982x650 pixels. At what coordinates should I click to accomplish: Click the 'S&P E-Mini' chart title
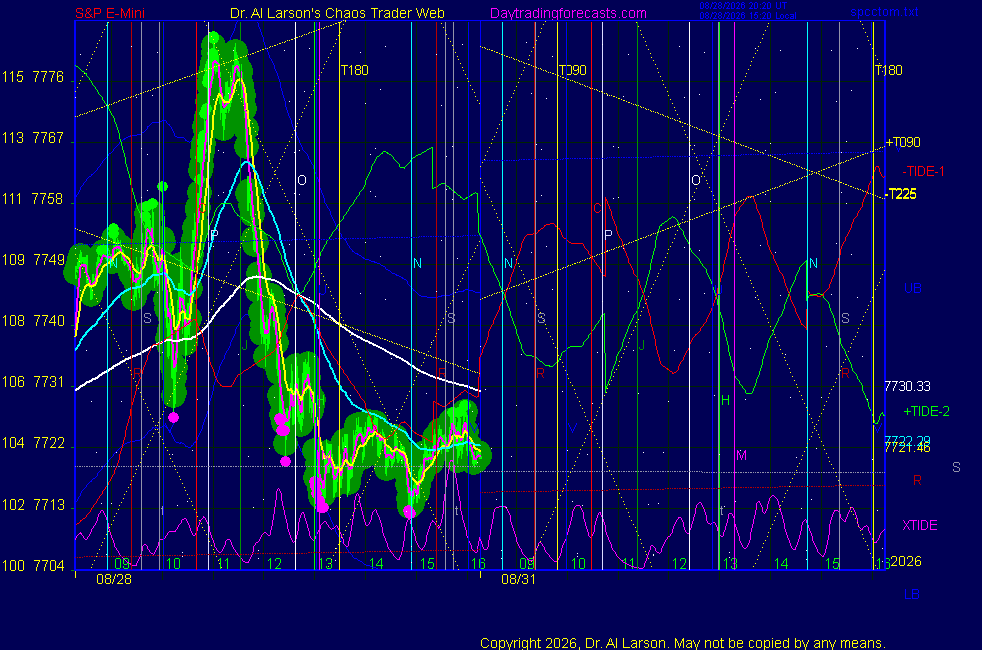[x=110, y=13]
